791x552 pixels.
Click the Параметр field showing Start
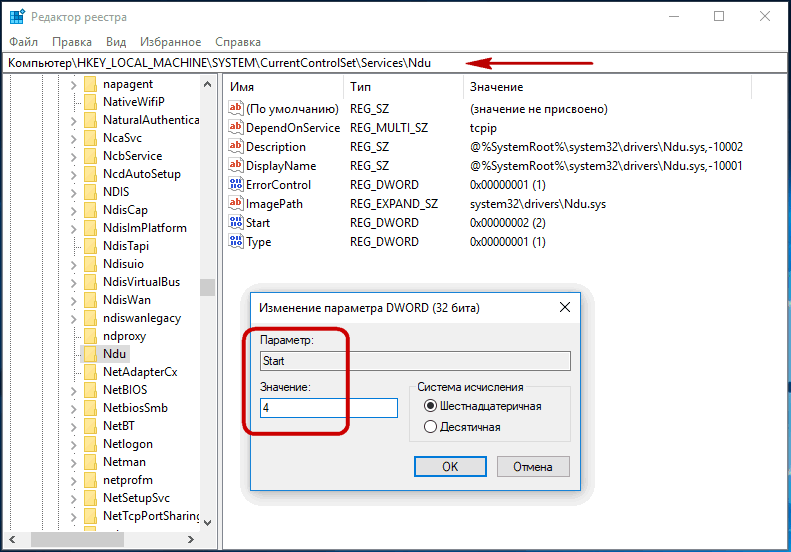[x=415, y=361]
